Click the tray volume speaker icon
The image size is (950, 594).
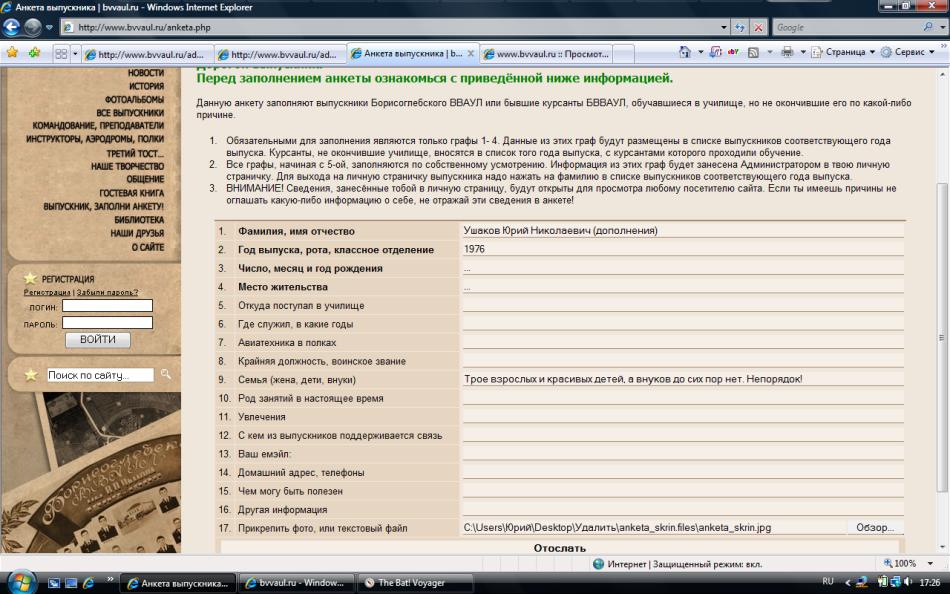[x=907, y=582]
